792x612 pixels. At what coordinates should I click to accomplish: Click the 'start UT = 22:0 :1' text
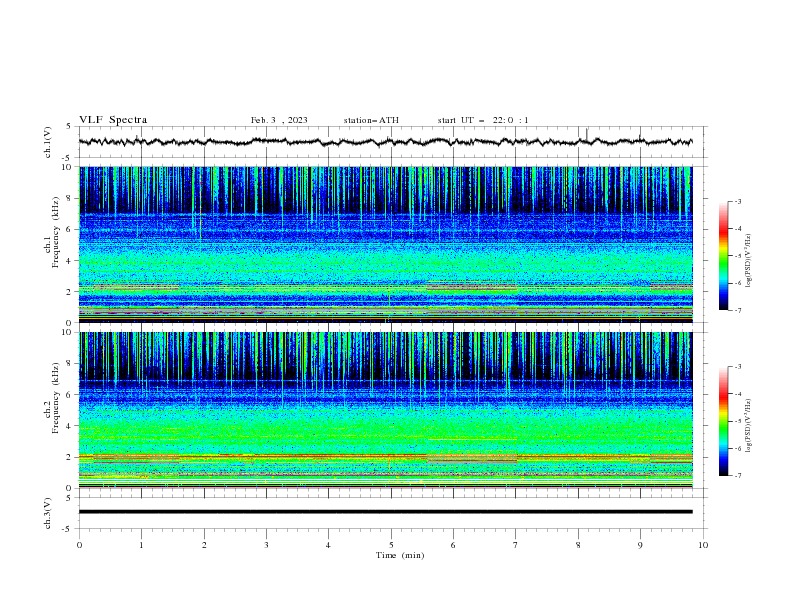coord(483,120)
